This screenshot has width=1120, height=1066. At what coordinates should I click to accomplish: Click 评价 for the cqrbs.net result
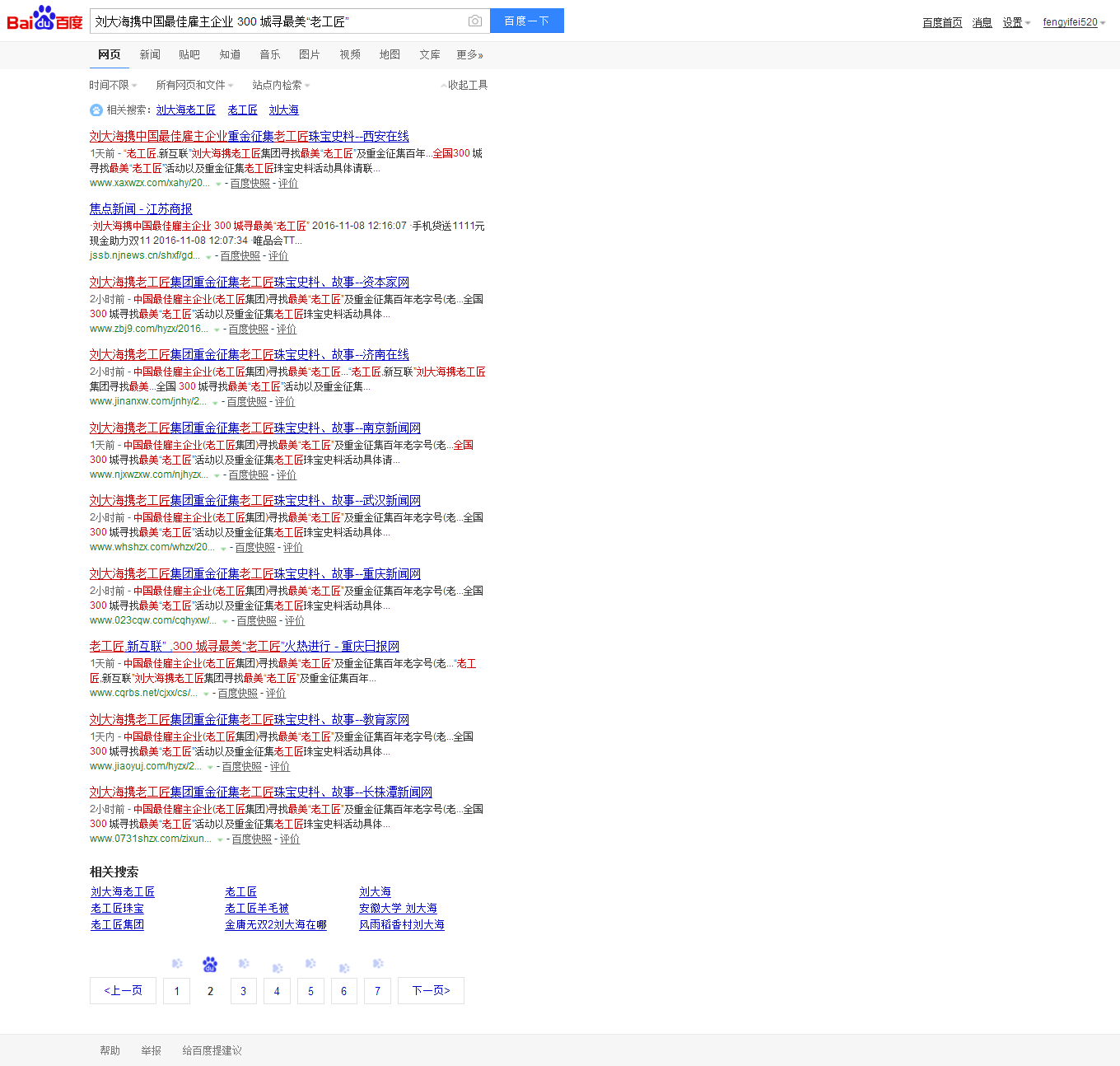coord(276,694)
